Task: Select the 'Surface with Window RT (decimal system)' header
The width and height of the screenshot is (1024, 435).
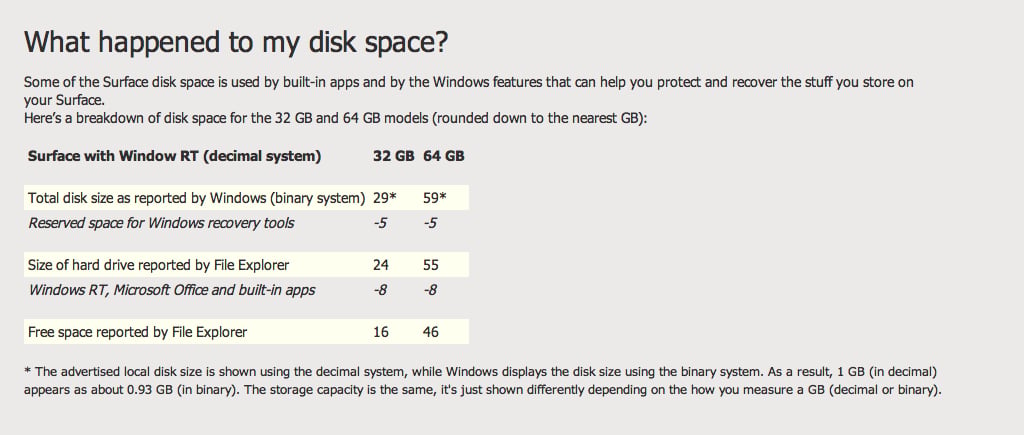Action: pos(174,157)
